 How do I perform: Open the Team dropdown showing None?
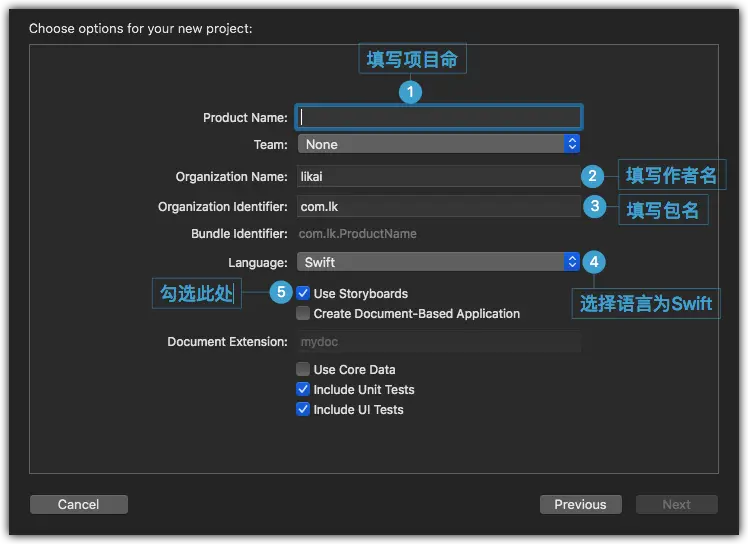[438, 144]
